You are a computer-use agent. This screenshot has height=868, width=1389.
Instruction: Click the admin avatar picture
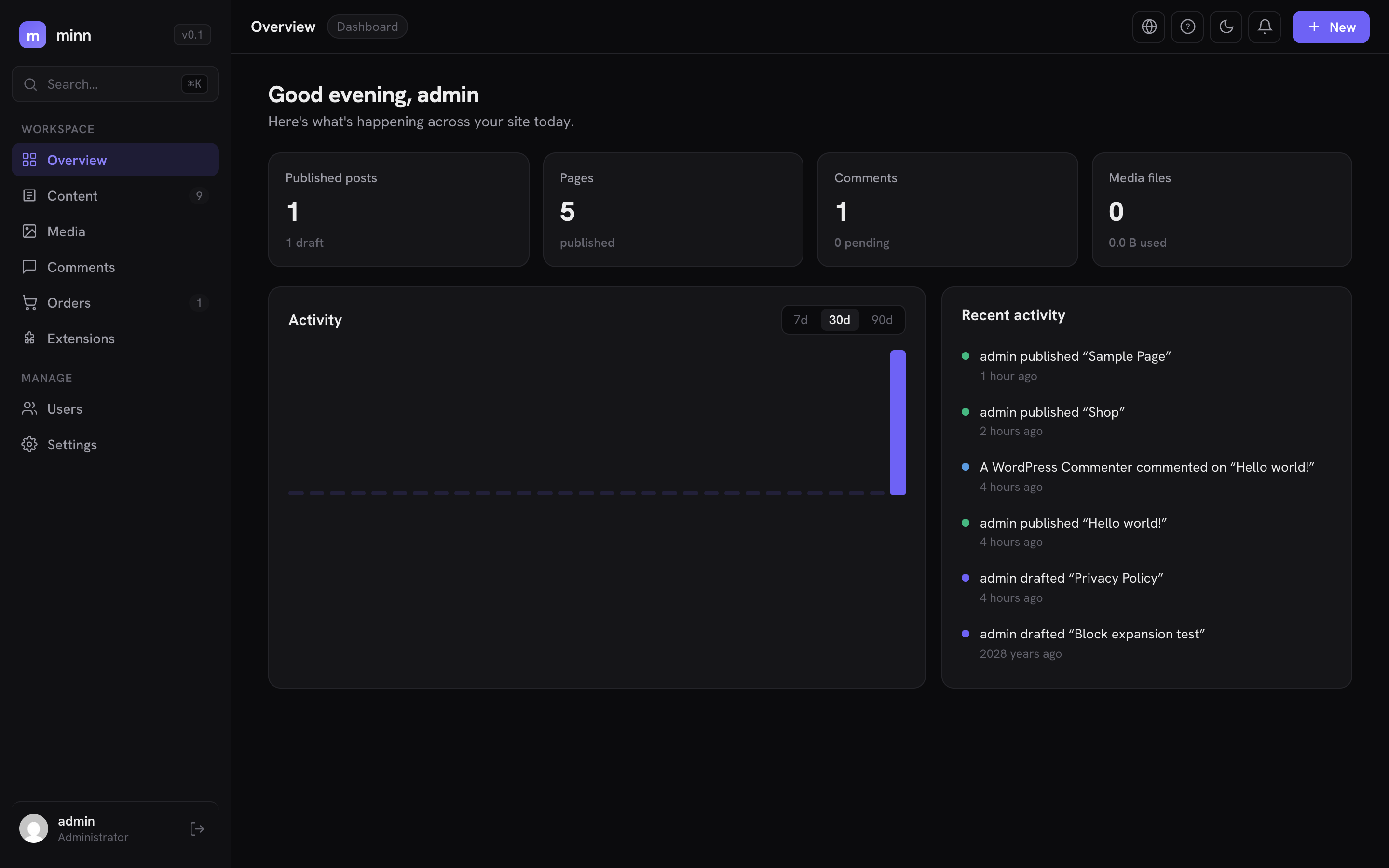[x=34, y=828]
